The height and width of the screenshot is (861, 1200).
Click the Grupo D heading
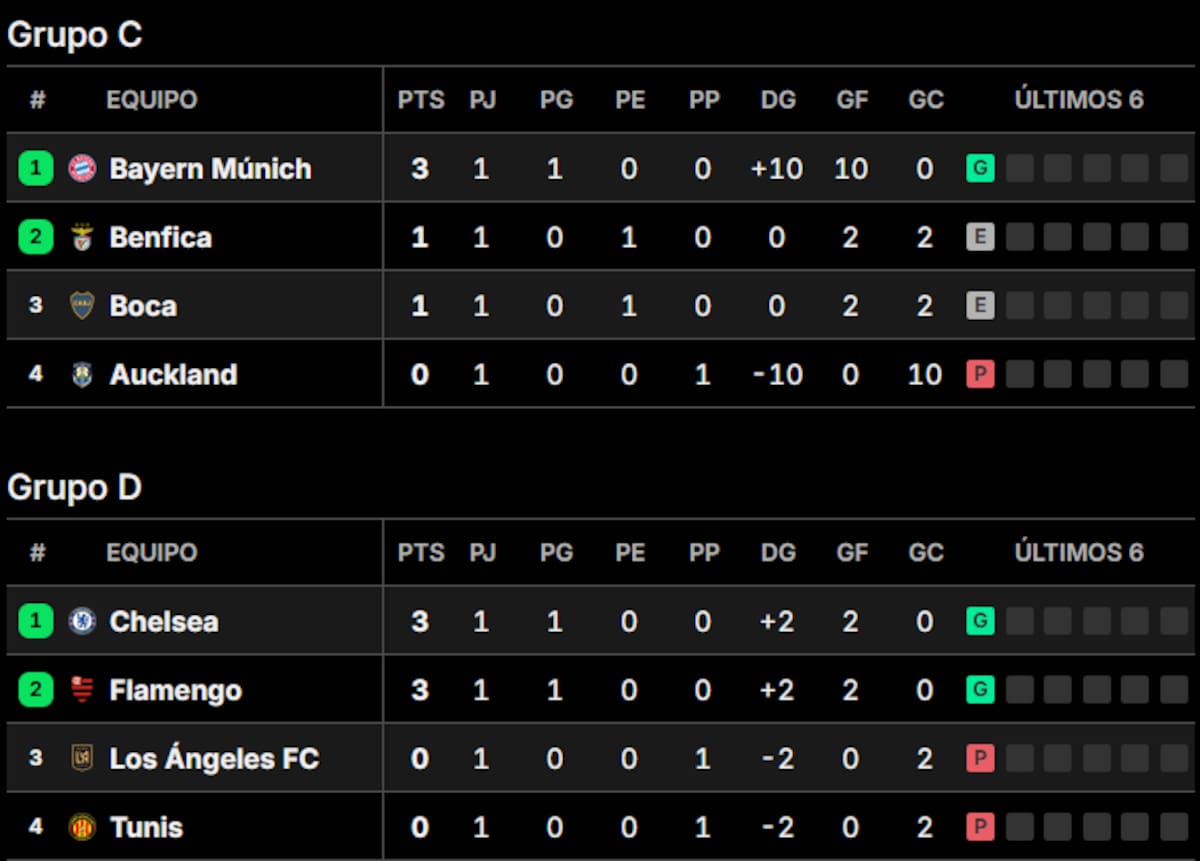74,487
